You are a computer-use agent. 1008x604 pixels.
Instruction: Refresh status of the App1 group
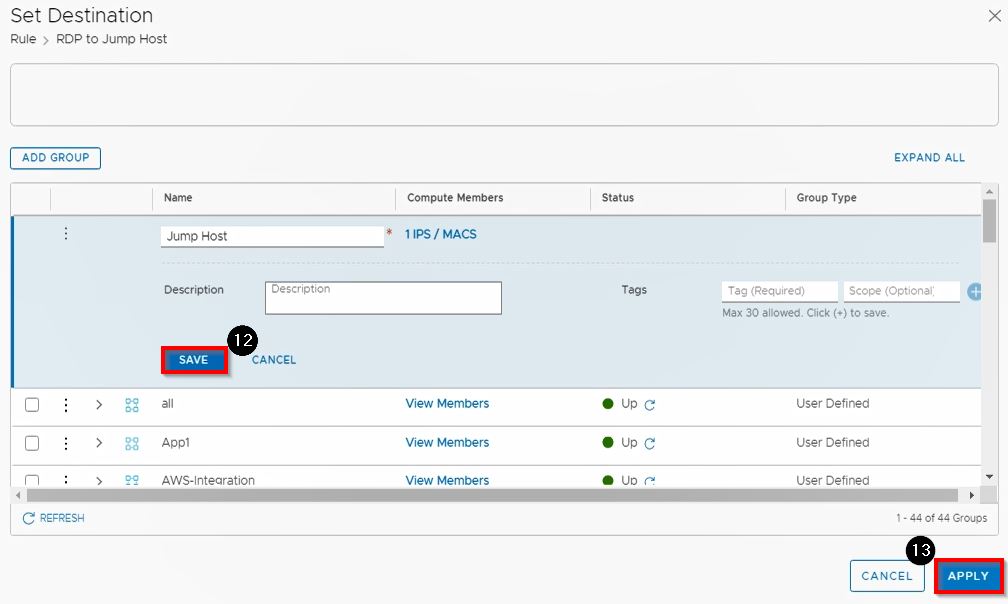[x=650, y=443]
